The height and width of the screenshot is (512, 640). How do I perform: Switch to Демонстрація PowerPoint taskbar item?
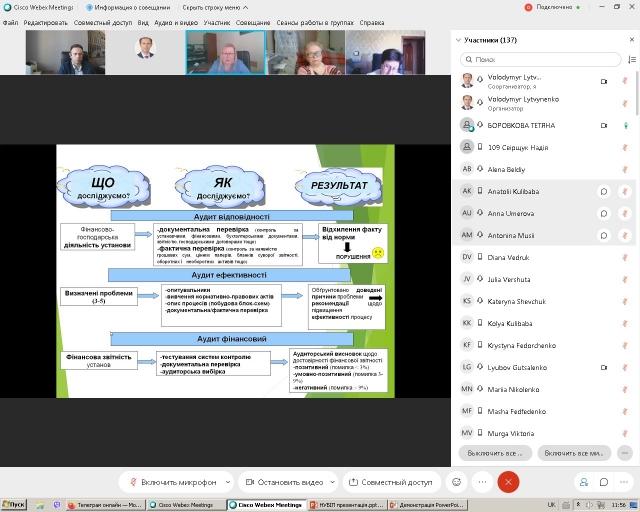click(427, 505)
